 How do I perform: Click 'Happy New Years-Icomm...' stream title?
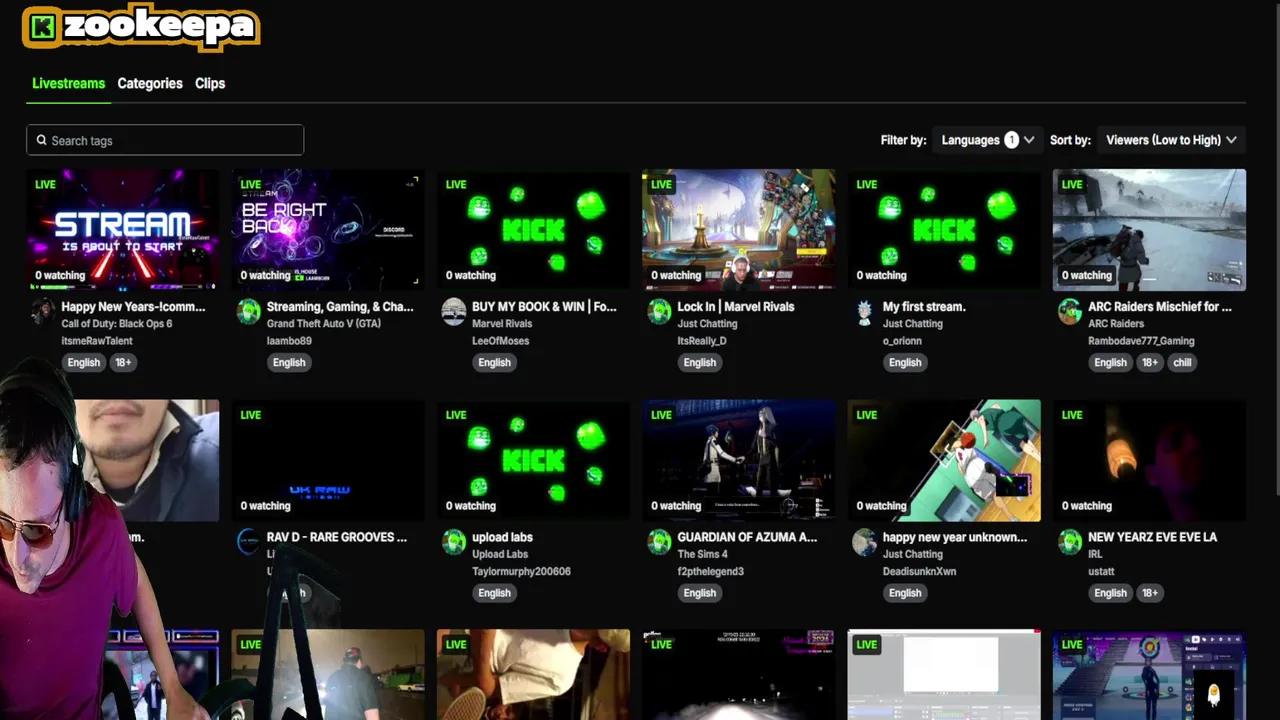[133, 307]
